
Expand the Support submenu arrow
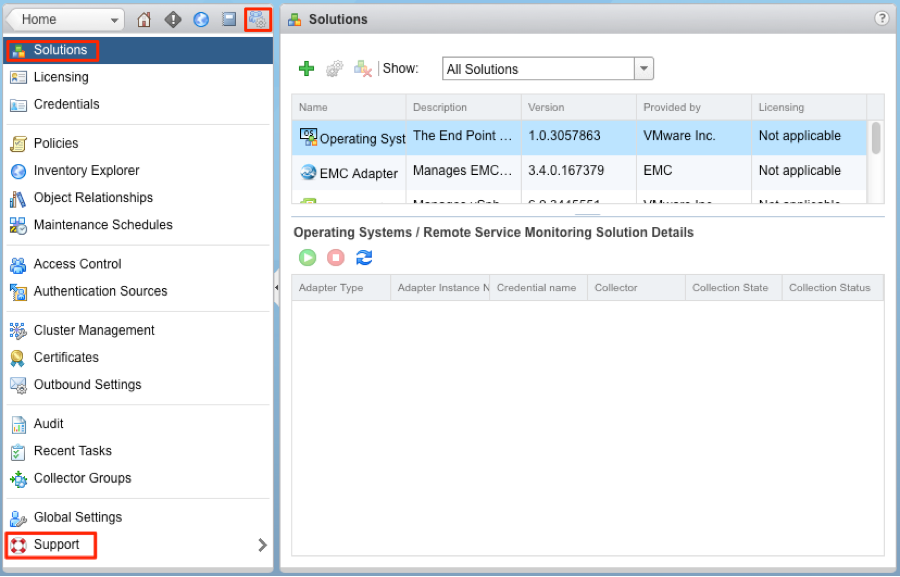(262, 545)
